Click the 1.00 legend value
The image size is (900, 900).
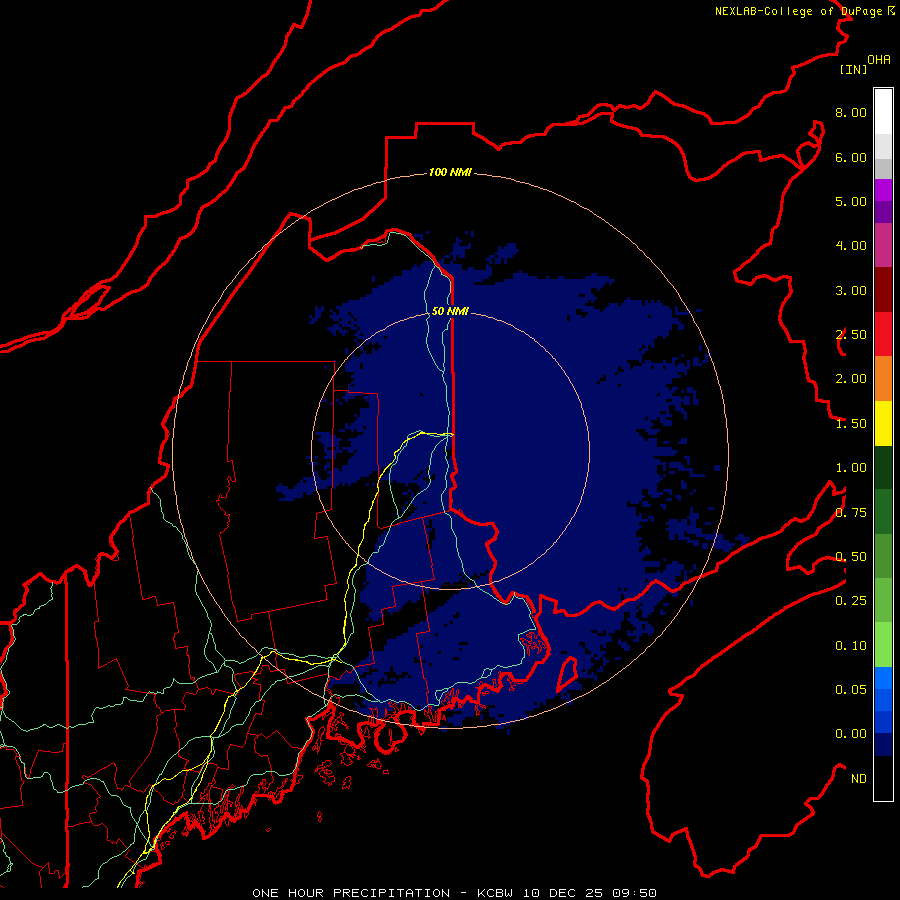pyautogui.click(x=851, y=468)
